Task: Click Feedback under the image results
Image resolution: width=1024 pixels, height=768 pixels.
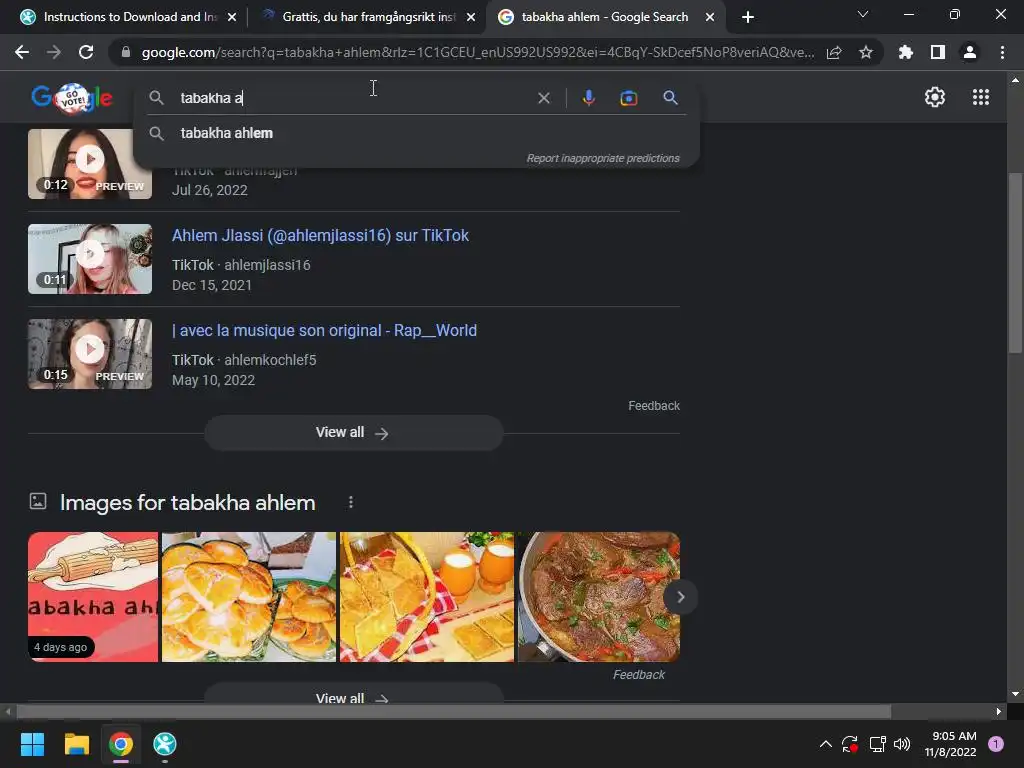Action: tap(639, 675)
